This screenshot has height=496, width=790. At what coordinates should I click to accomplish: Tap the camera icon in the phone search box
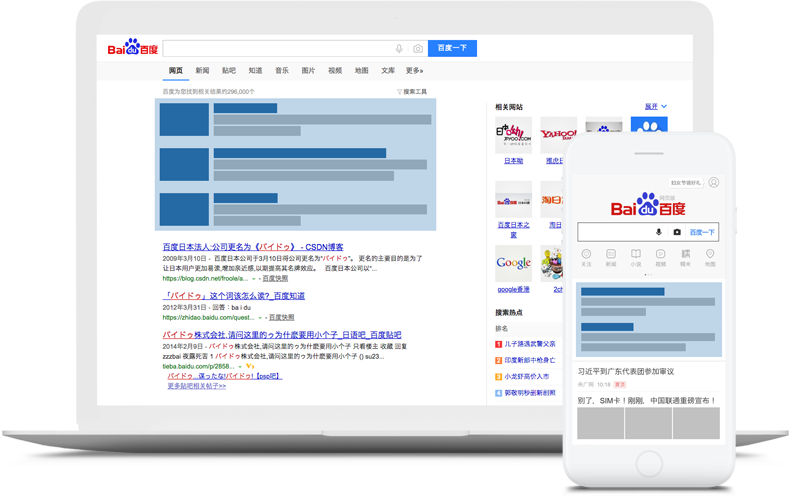[x=677, y=232]
